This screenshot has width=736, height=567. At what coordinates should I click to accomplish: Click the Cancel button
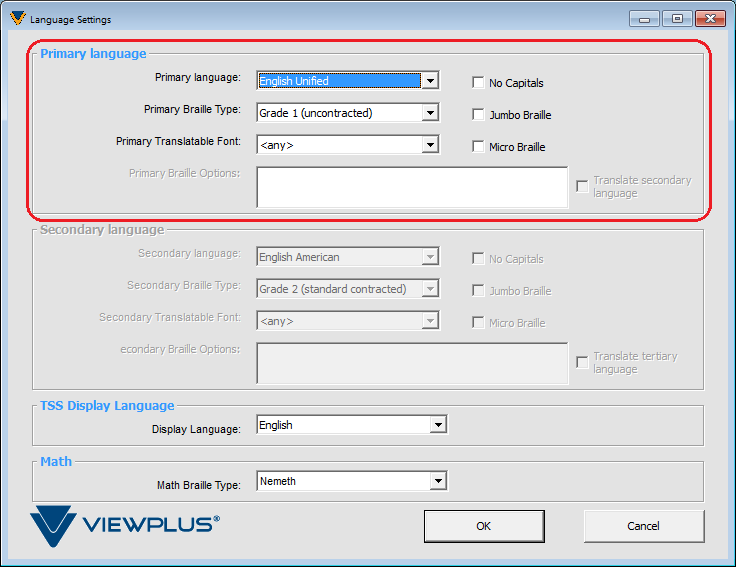click(643, 526)
